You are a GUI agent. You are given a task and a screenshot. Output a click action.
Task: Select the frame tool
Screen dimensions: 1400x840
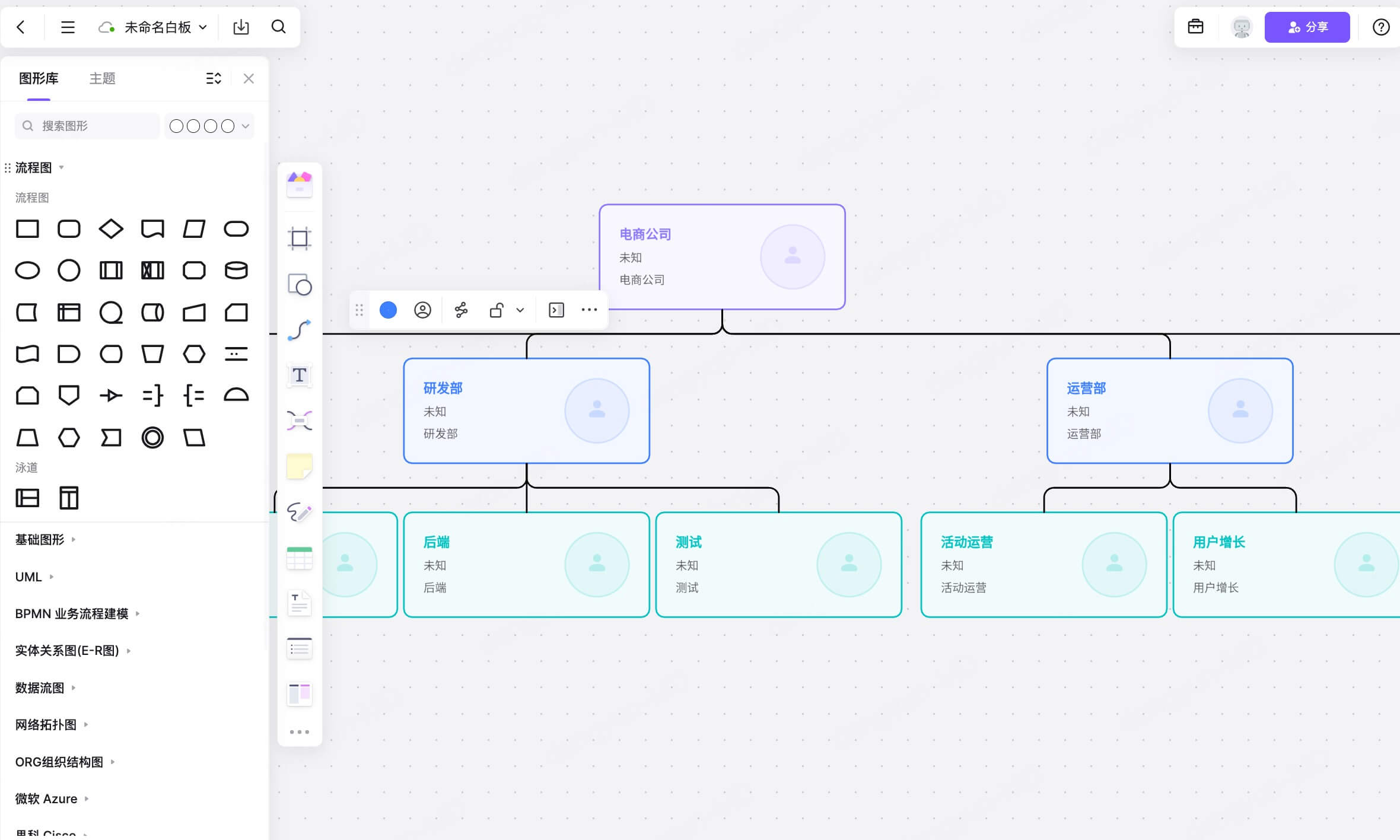coord(299,238)
